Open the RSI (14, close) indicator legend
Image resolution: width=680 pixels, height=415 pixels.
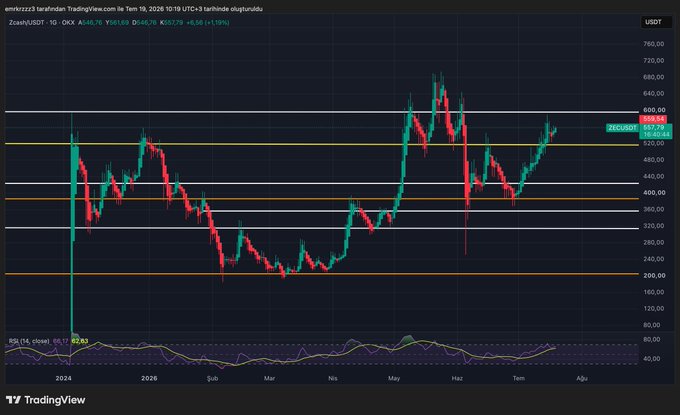coord(29,341)
